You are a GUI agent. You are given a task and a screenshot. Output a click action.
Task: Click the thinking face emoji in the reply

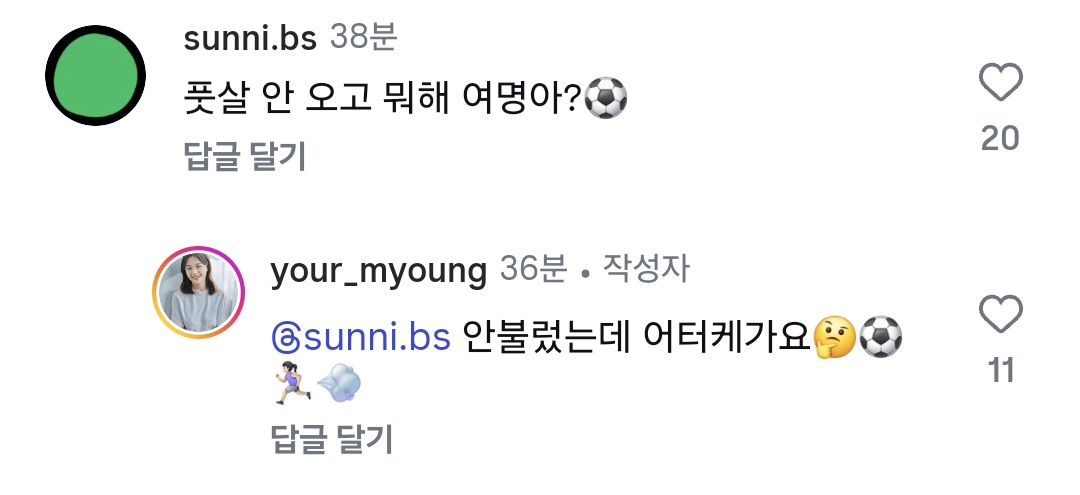coord(834,338)
